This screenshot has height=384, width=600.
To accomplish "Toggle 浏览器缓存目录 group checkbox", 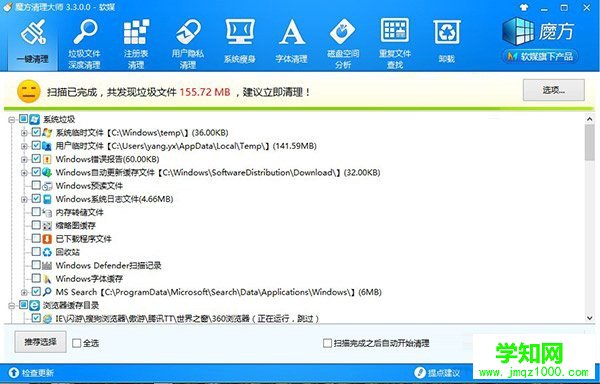I will click(24, 305).
